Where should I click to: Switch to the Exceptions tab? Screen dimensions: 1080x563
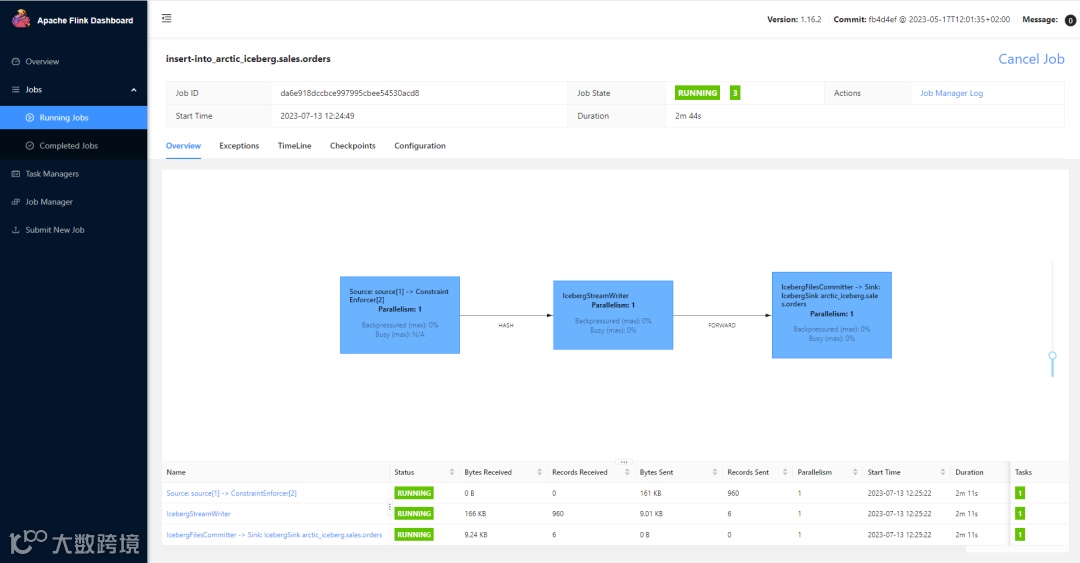click(x=239, y=146)
